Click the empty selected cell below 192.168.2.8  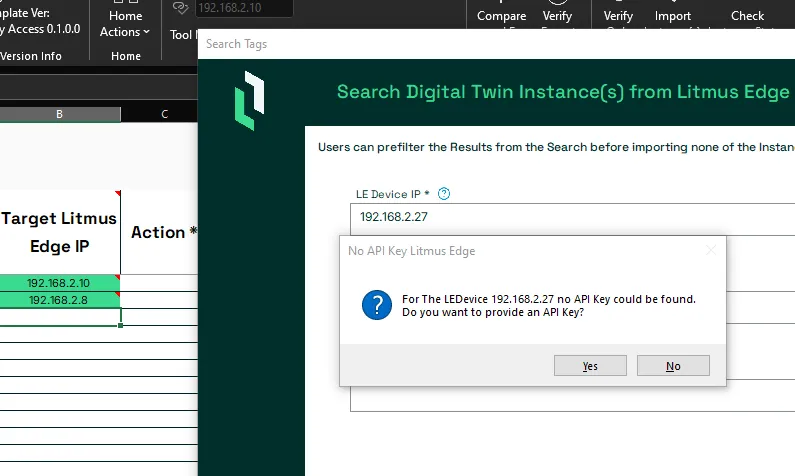pos(60,317)
